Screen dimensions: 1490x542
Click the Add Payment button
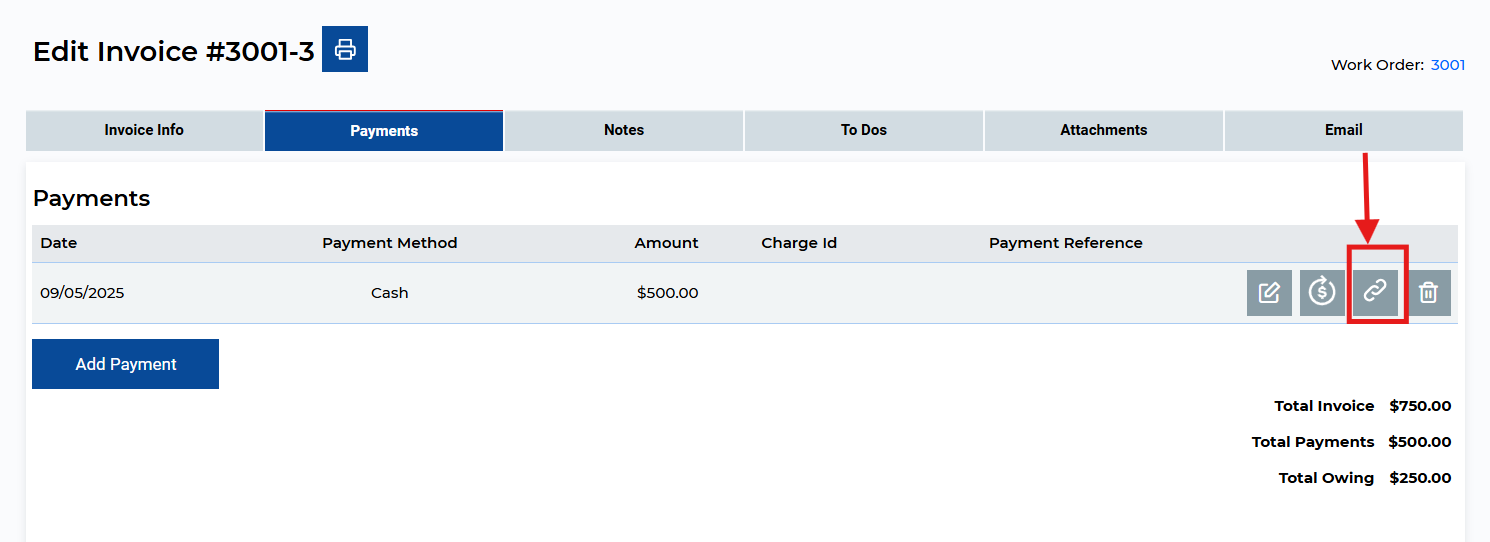[x=126, y=364]
